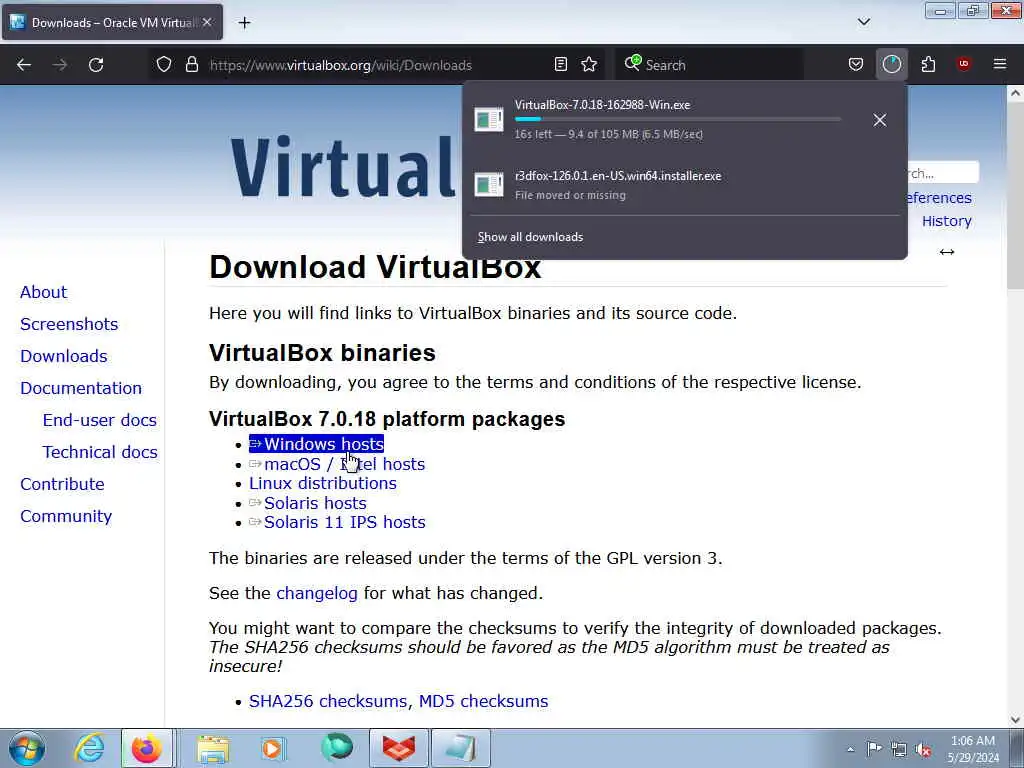Open Show all downloads
Screen dimensions: 1024x768
[x=530, y=237]
